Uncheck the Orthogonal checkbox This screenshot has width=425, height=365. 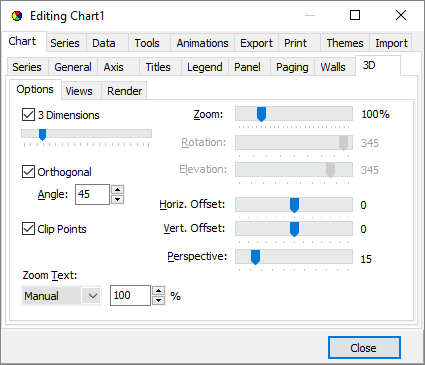pyautogui.click(x=28, y=172)
